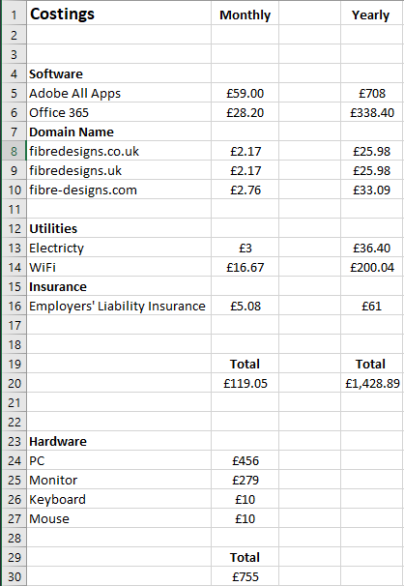Viewport: 404px width, 586px height.
Task: Select the hardware total £755 cell
Action: 245,577
